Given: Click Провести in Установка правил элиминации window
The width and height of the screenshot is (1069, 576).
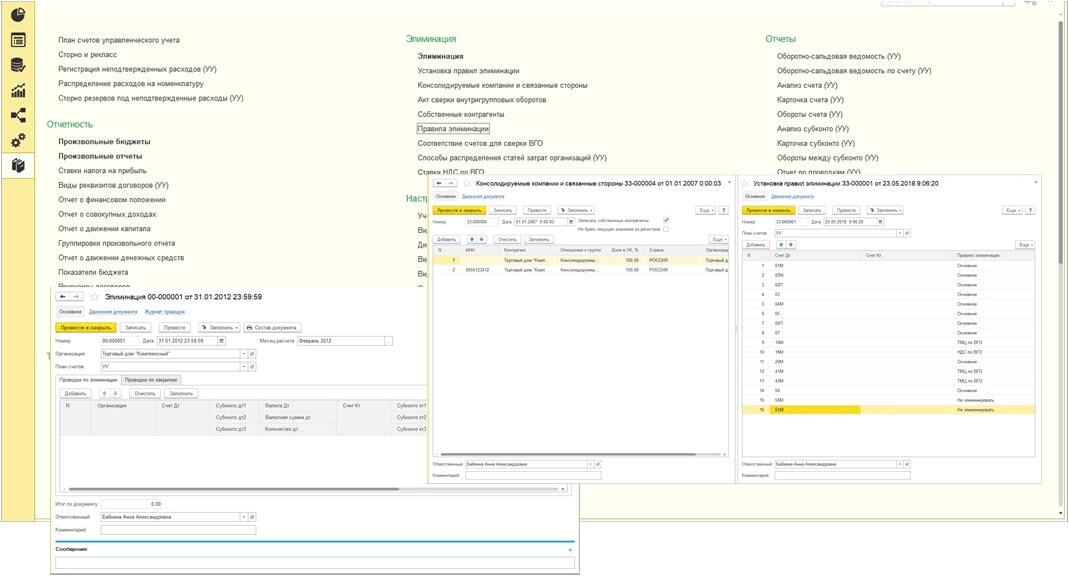Looking at the screenshot, I should tap(846, 211).
